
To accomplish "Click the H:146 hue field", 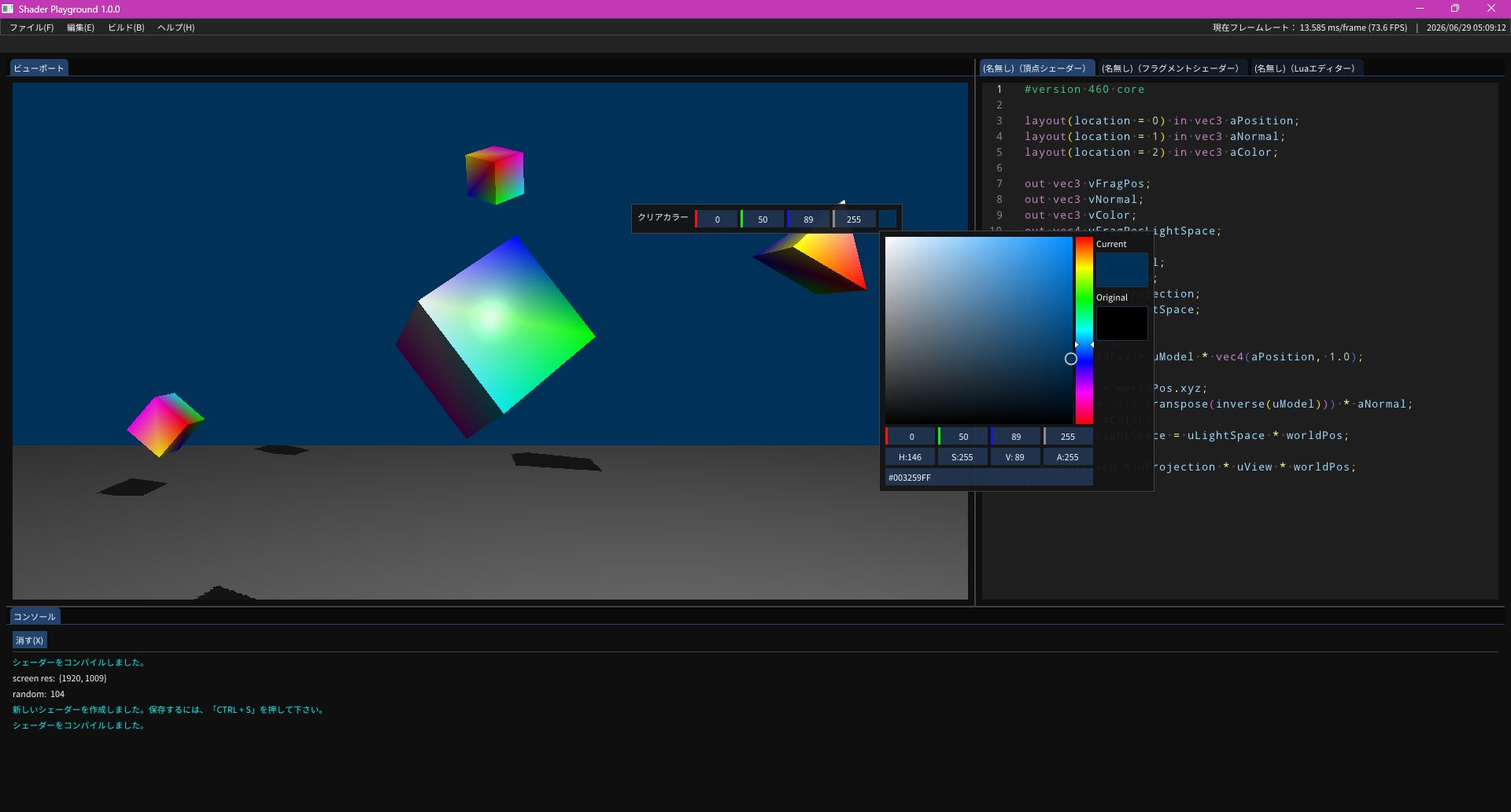I will pyautogui.click(x=911, y=457).
